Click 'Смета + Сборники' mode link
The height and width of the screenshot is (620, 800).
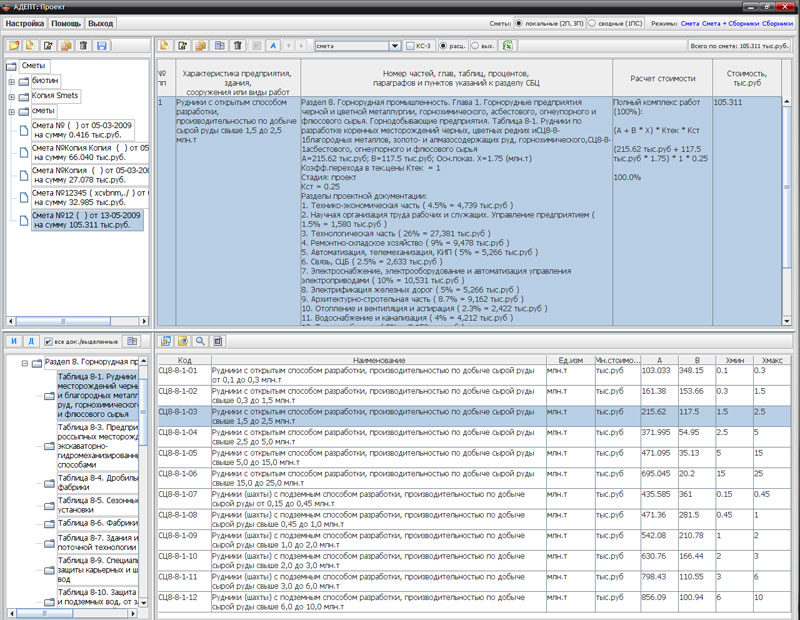pyautogui.click(x=732, y=21)
